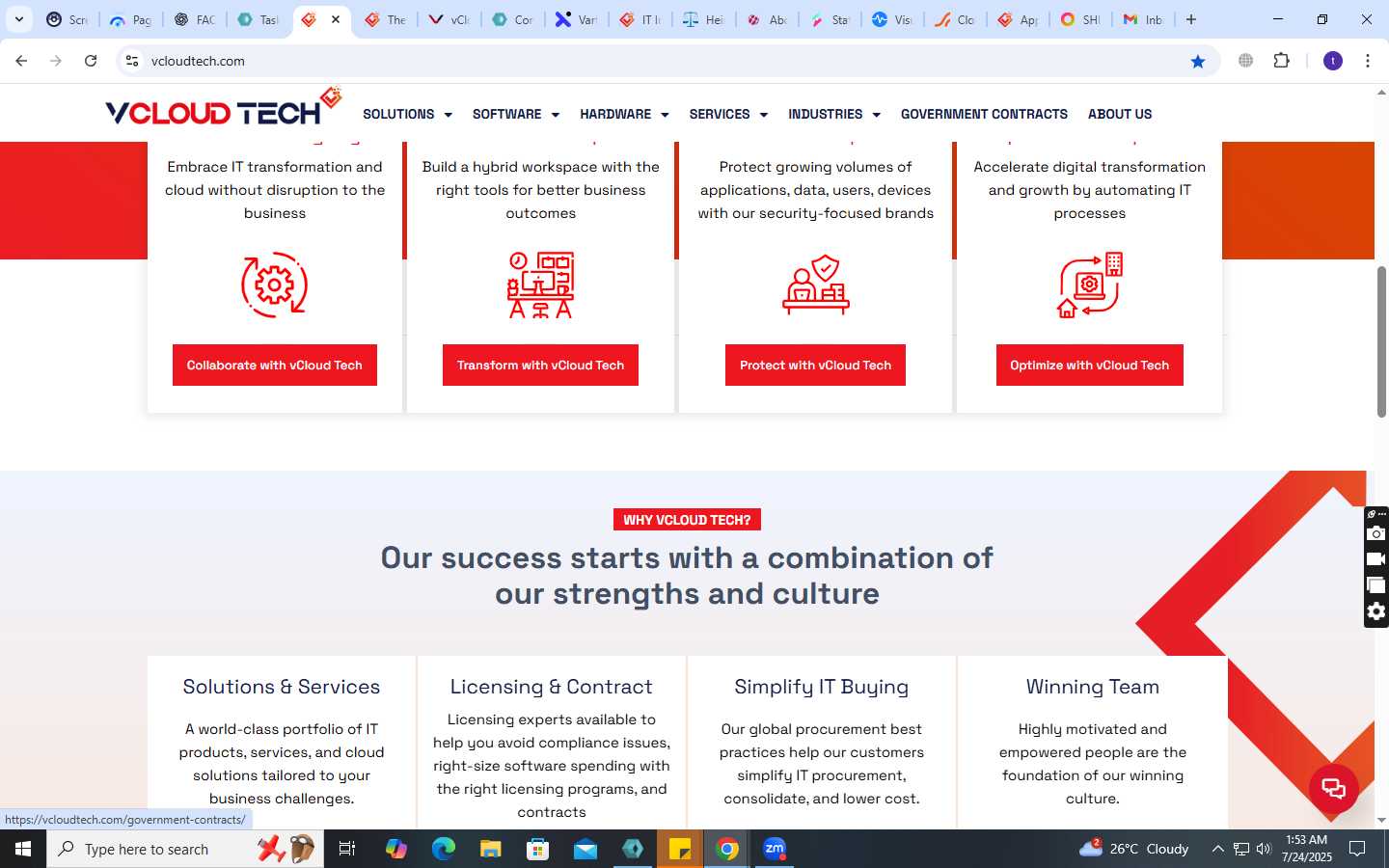Screen dimensions: 1389x868
Task: Open the Chrome profile avatar
Action: click(x=1333, y=61)
